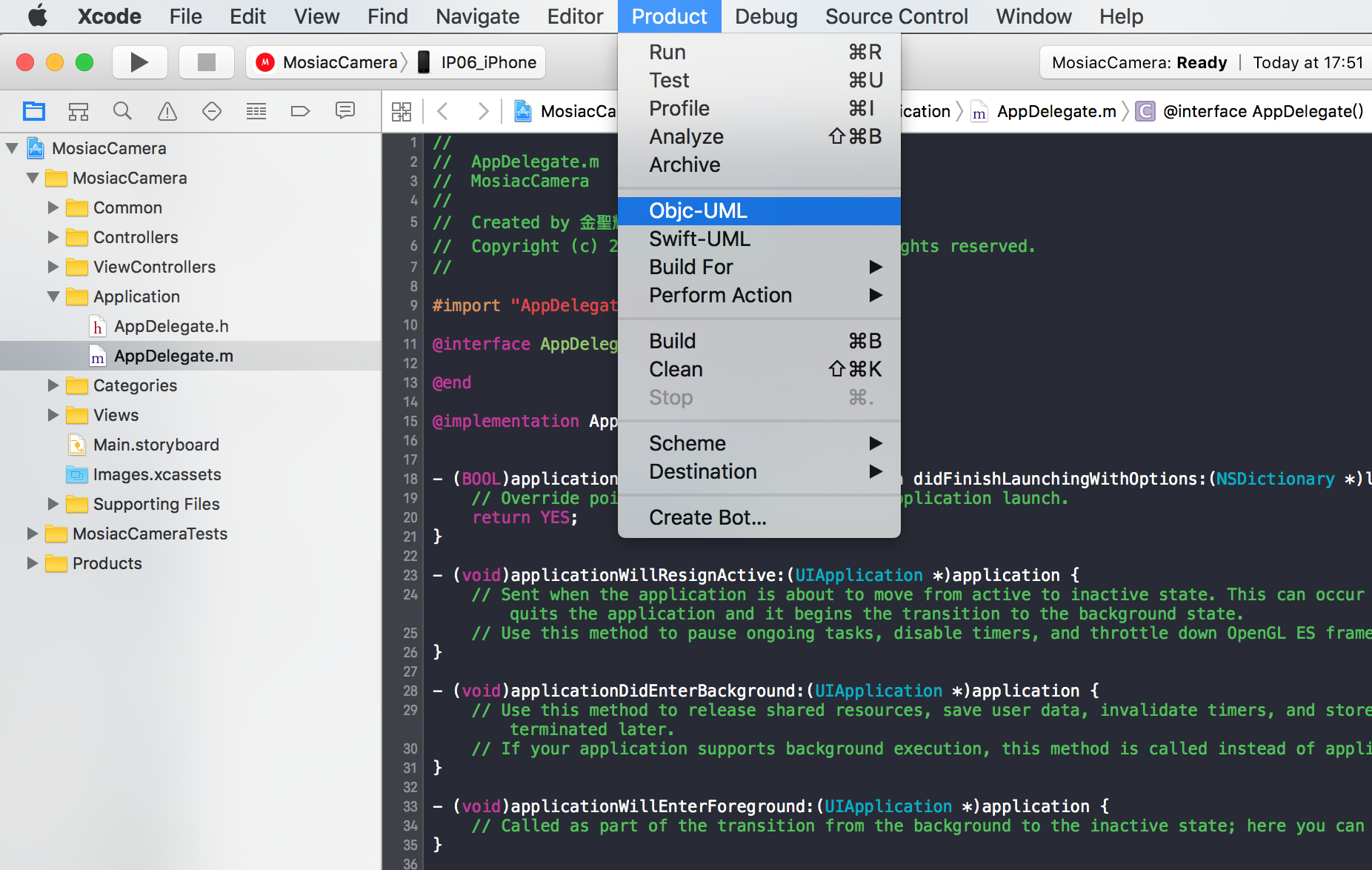Open the File menu in menu bar
Viewport: 1372px width, 870px height.
(x=185, y=16)
